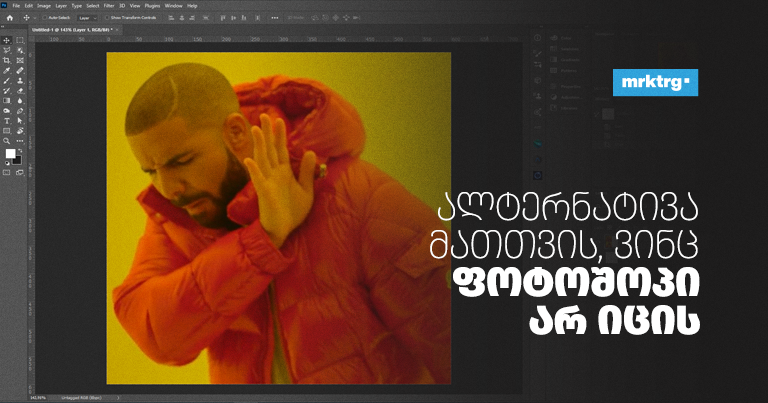Open the Filter menu

pyautogui.click(x=109, y=6)
